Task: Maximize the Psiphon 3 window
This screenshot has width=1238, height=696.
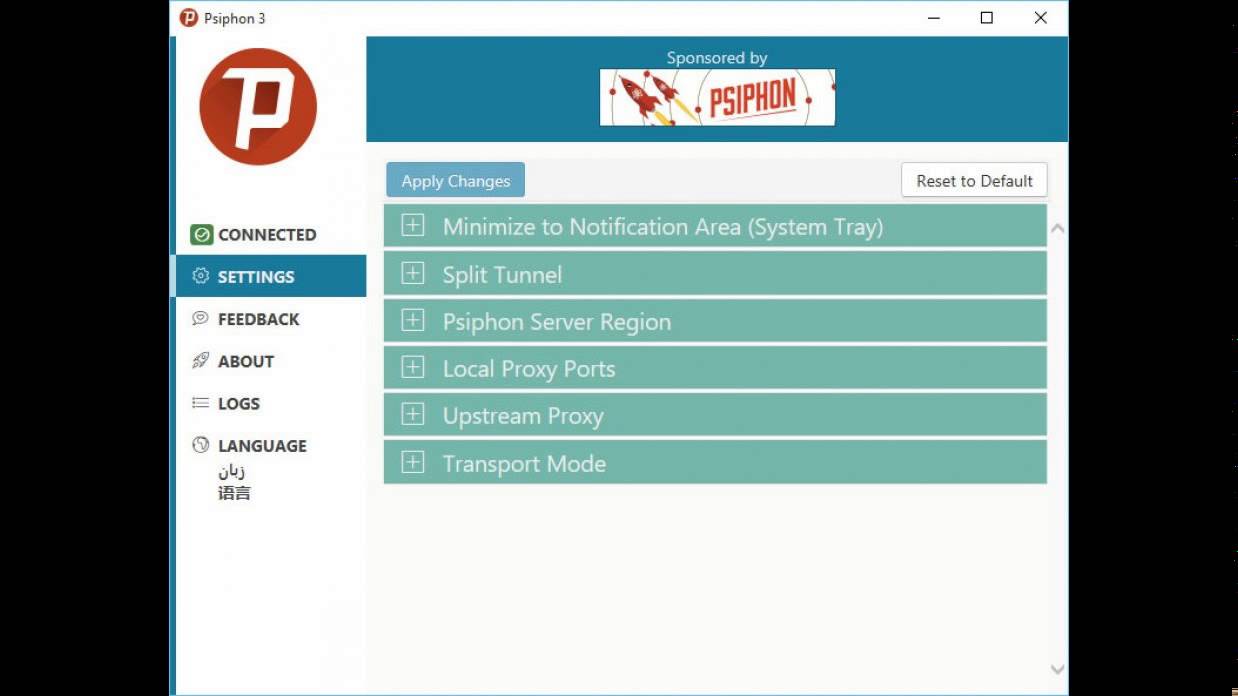Action: [987, 18]
